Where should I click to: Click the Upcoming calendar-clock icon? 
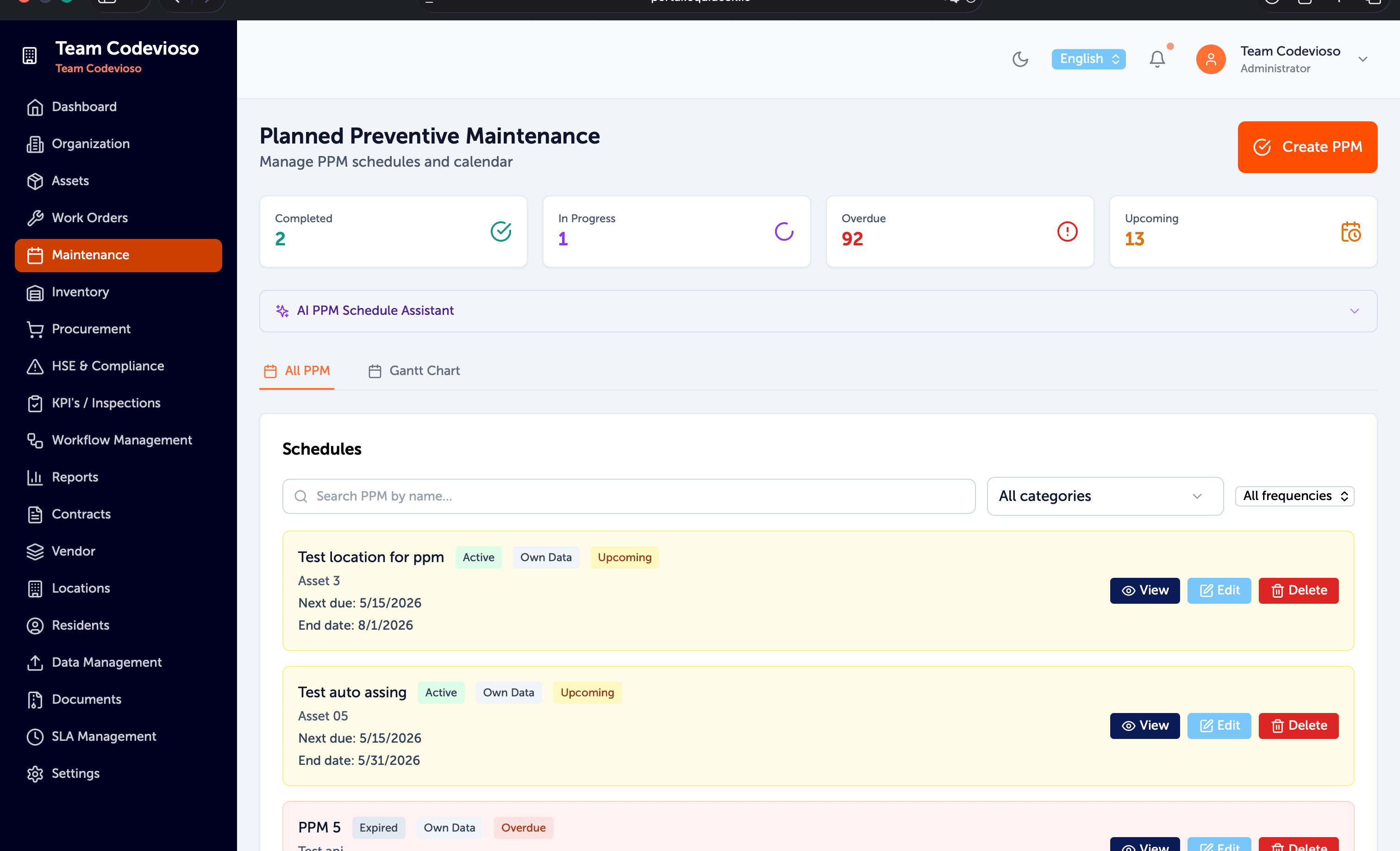[1350, 231]
